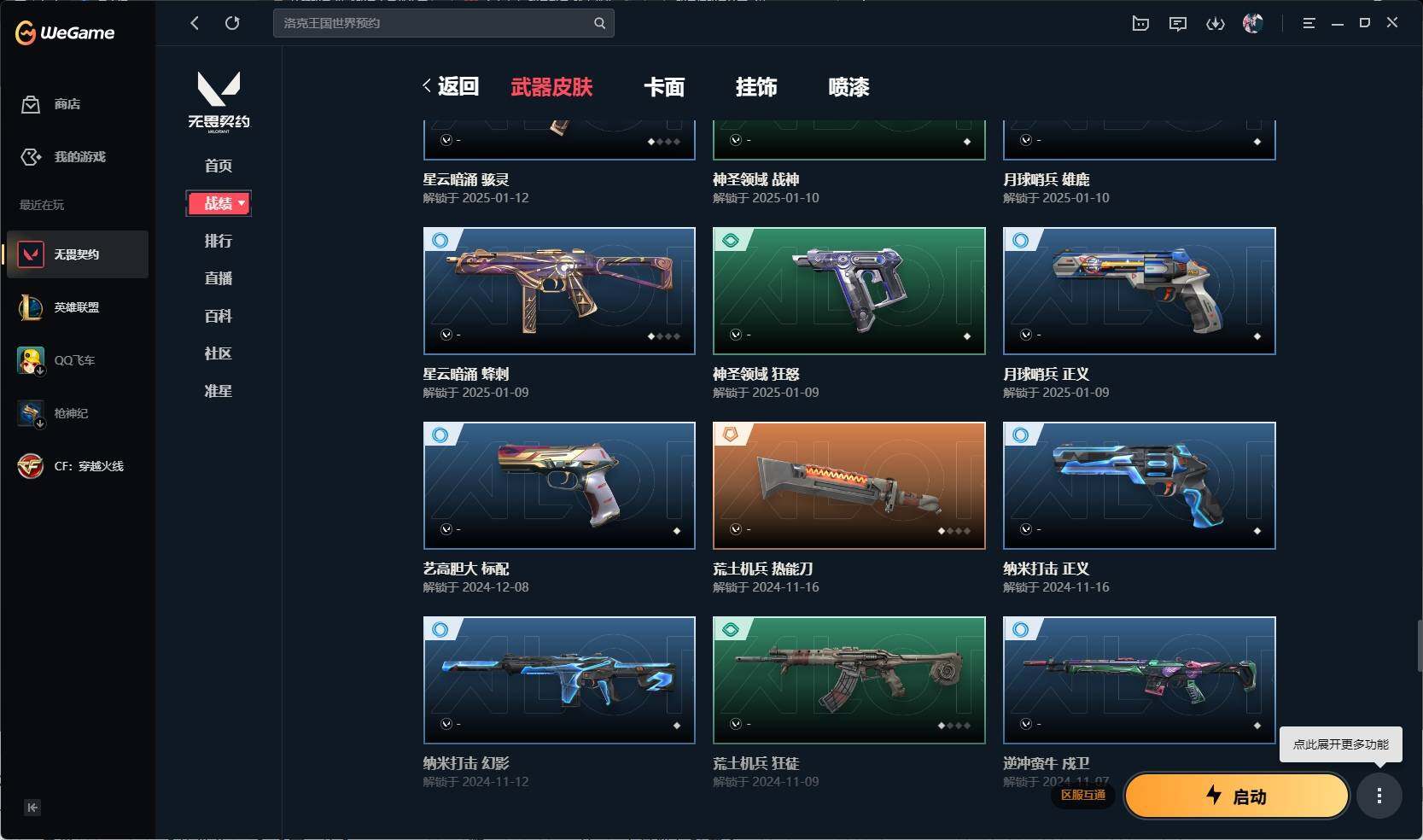Open the messages chat icon in title bar
The width and height of the screenshot is (1423, 840).
(1178, 24)
